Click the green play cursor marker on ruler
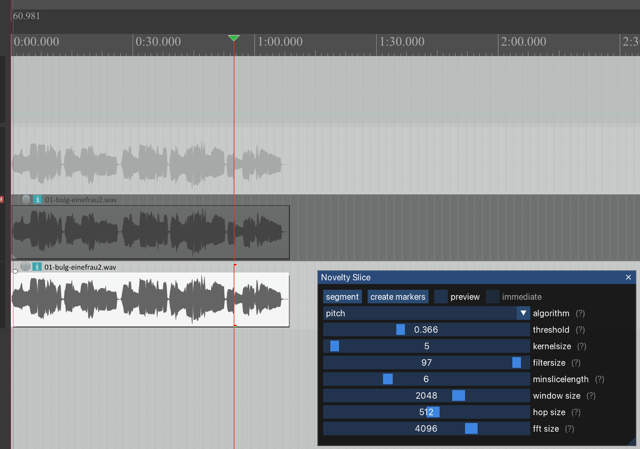 pyautogui.click(x=234, y=38)
